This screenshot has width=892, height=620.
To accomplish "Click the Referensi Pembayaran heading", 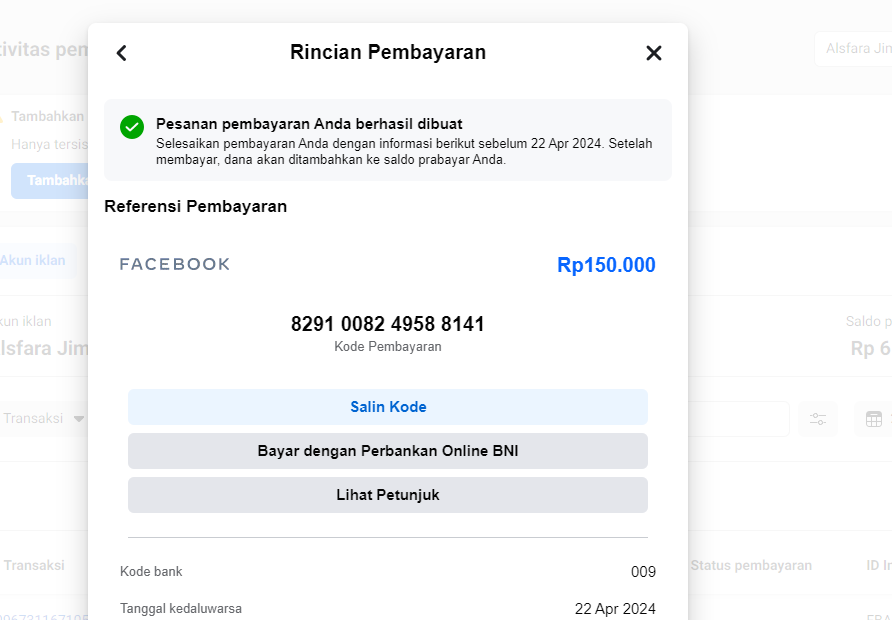I will [196, 207].
